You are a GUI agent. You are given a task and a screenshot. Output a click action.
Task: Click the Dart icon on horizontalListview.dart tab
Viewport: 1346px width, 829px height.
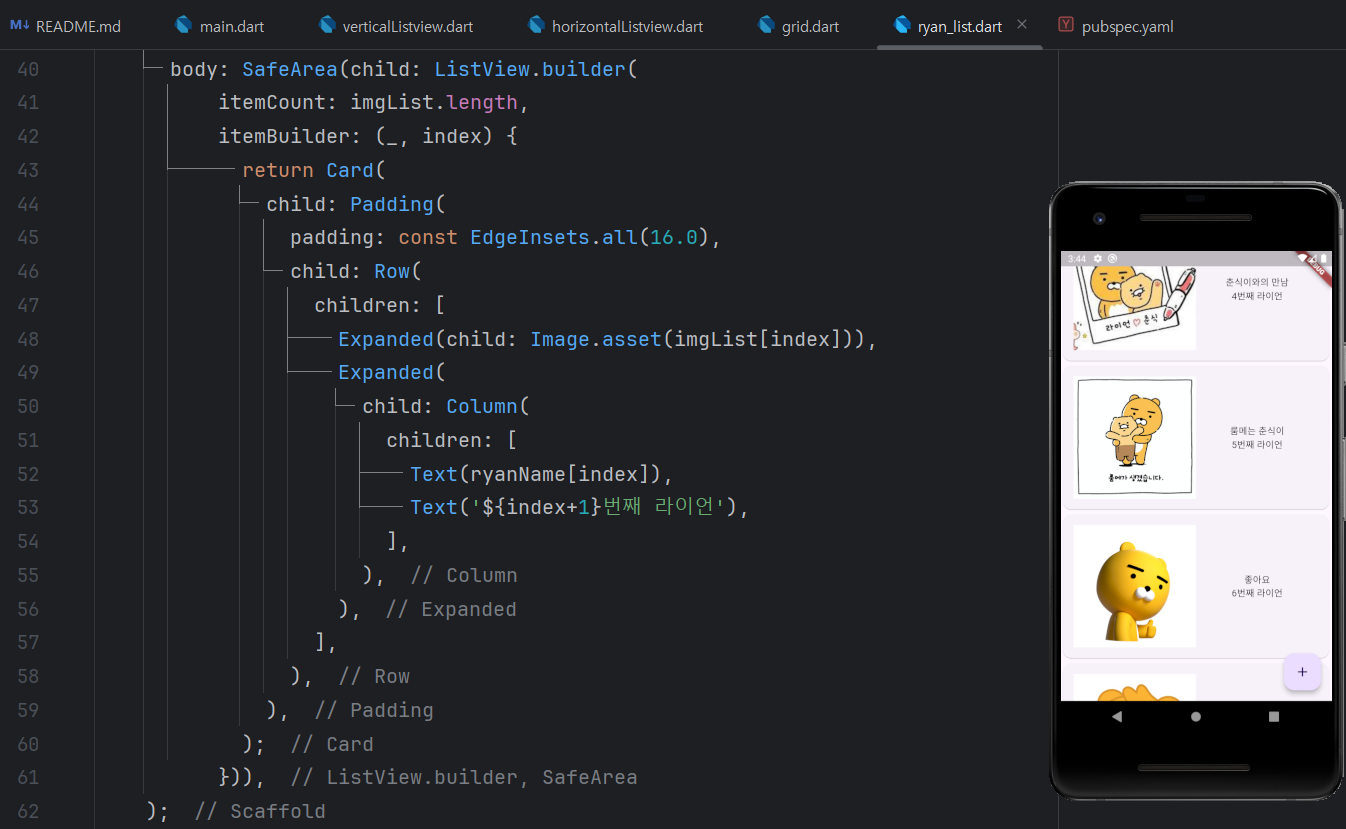click(536, 26)
